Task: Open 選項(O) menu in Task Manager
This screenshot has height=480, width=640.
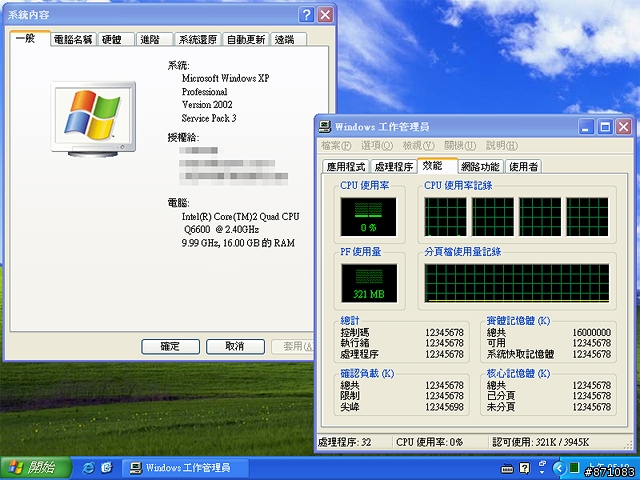Action: pyautogui.click(x=376, y=145)
